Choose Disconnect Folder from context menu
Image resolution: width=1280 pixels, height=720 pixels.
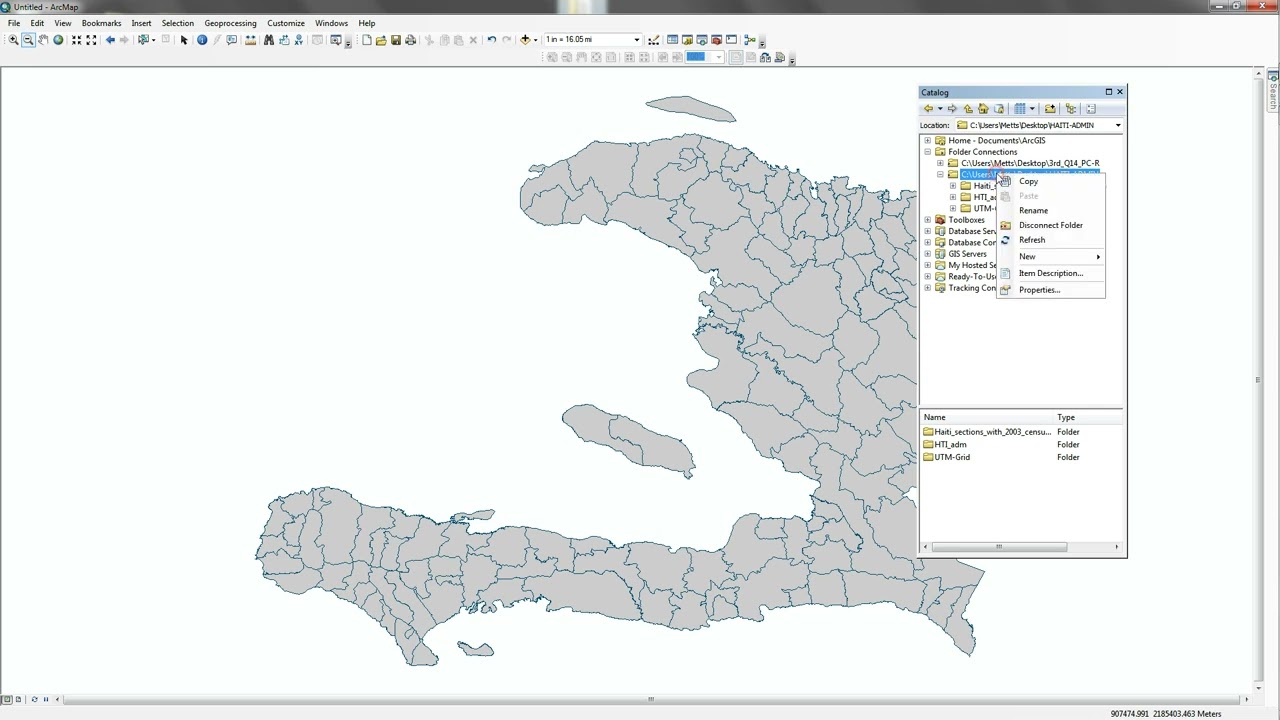tap(1051, 225)
